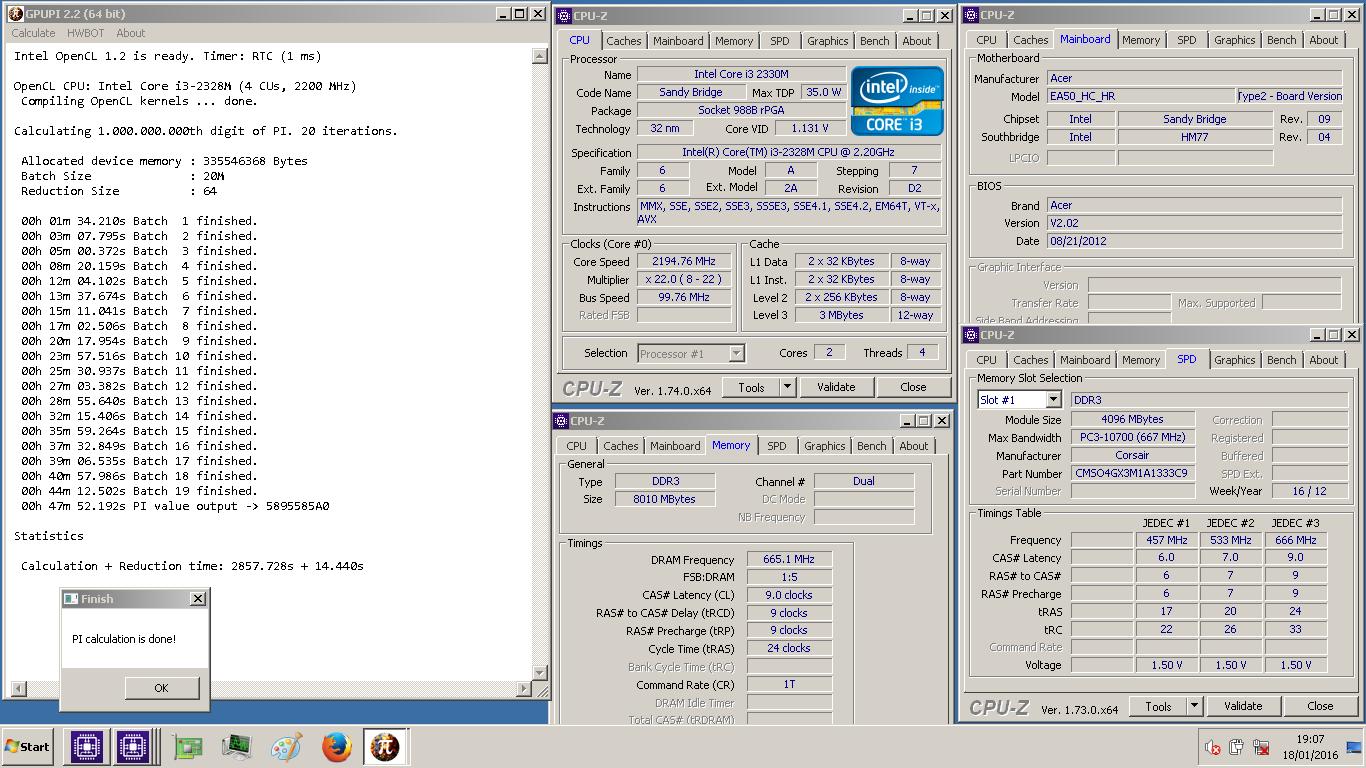The width and height of the screenshot is (1366, 768).
Task: Open second CPU-Z taskbar icon
Action: [133, 746]
